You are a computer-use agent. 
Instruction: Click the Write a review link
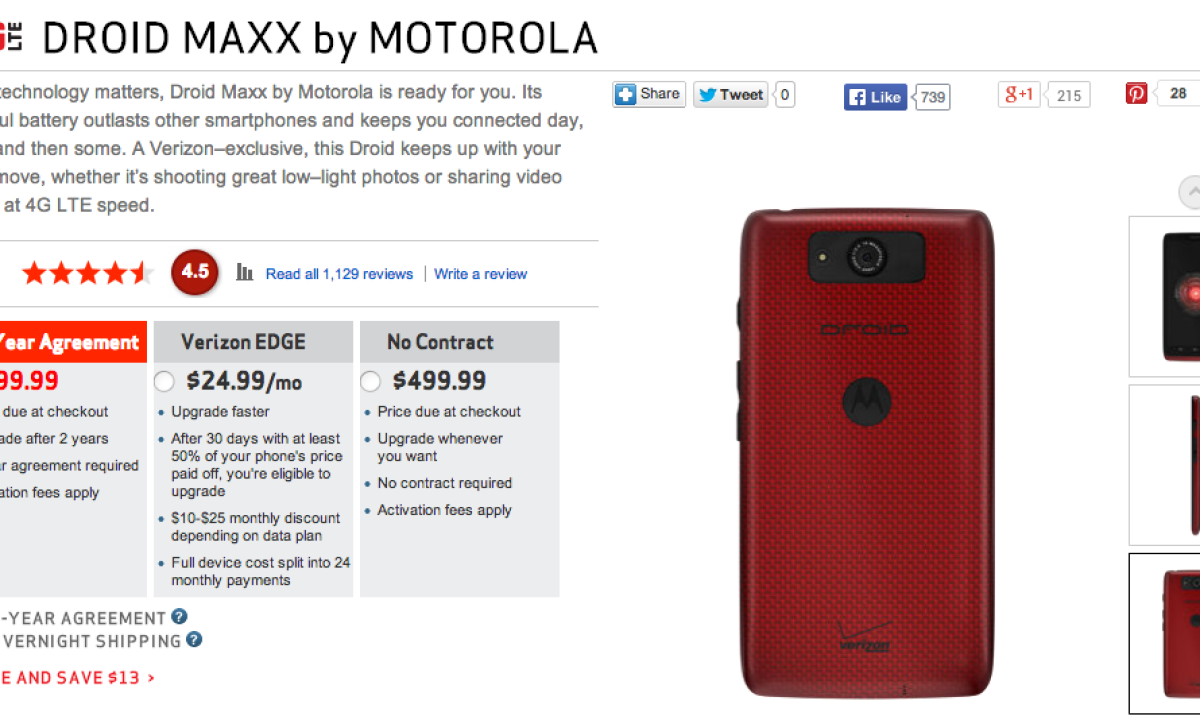point(480,274)
